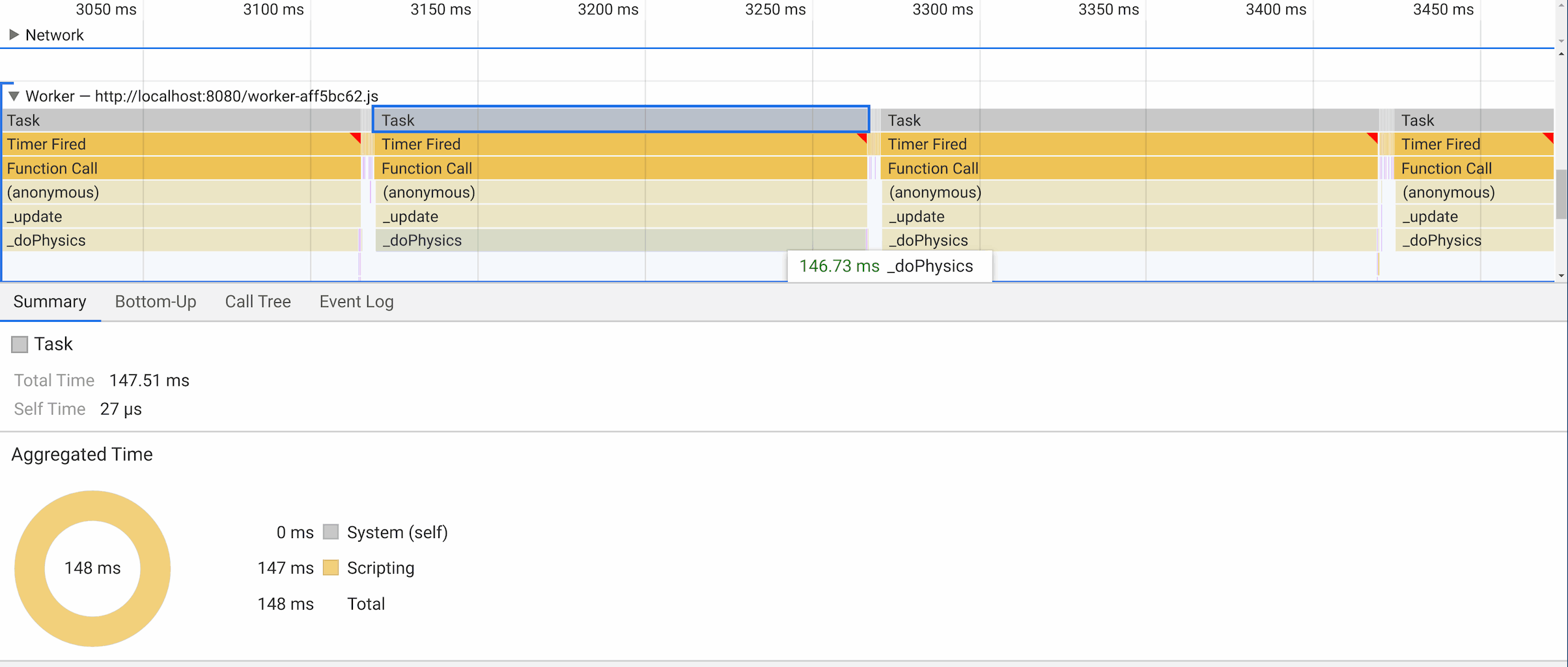Select the Event Log tab
The image size is (1568, 667).
click(x=356, y=302)
